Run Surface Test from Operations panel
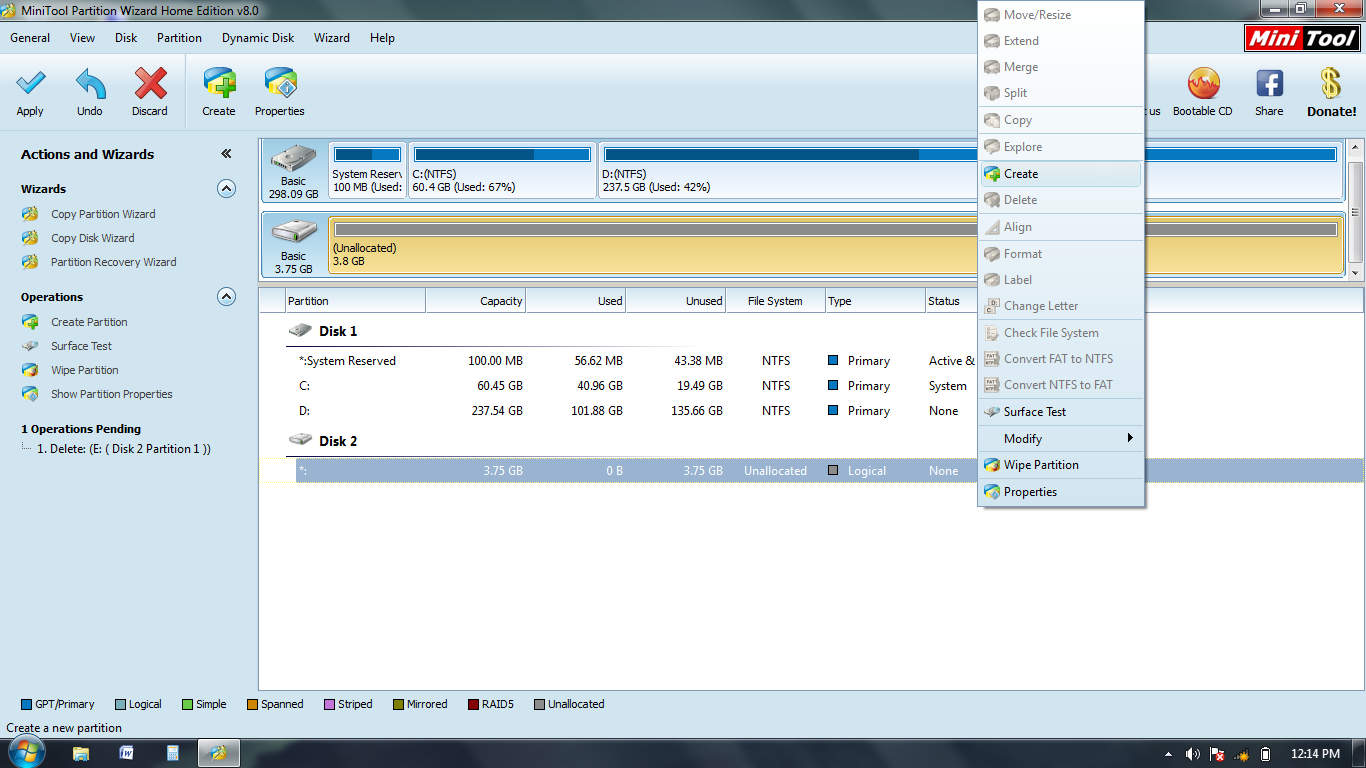Image resolution: width=1366 pixels, height=768 pixels. (81, 346)
